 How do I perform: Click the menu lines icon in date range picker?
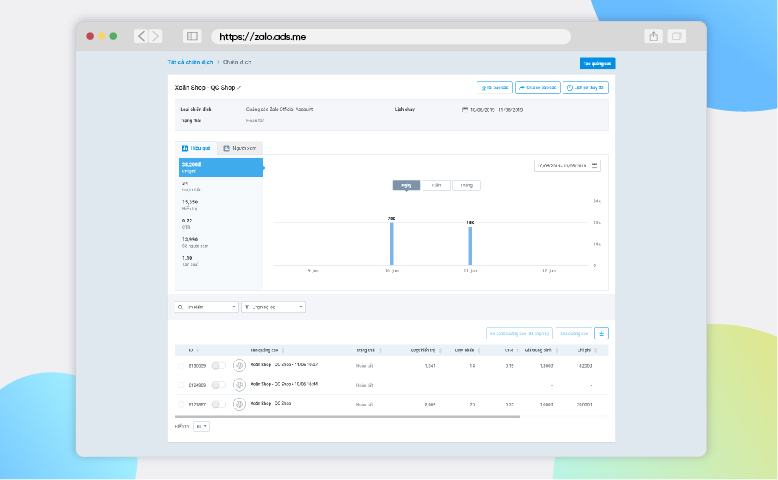594,166
